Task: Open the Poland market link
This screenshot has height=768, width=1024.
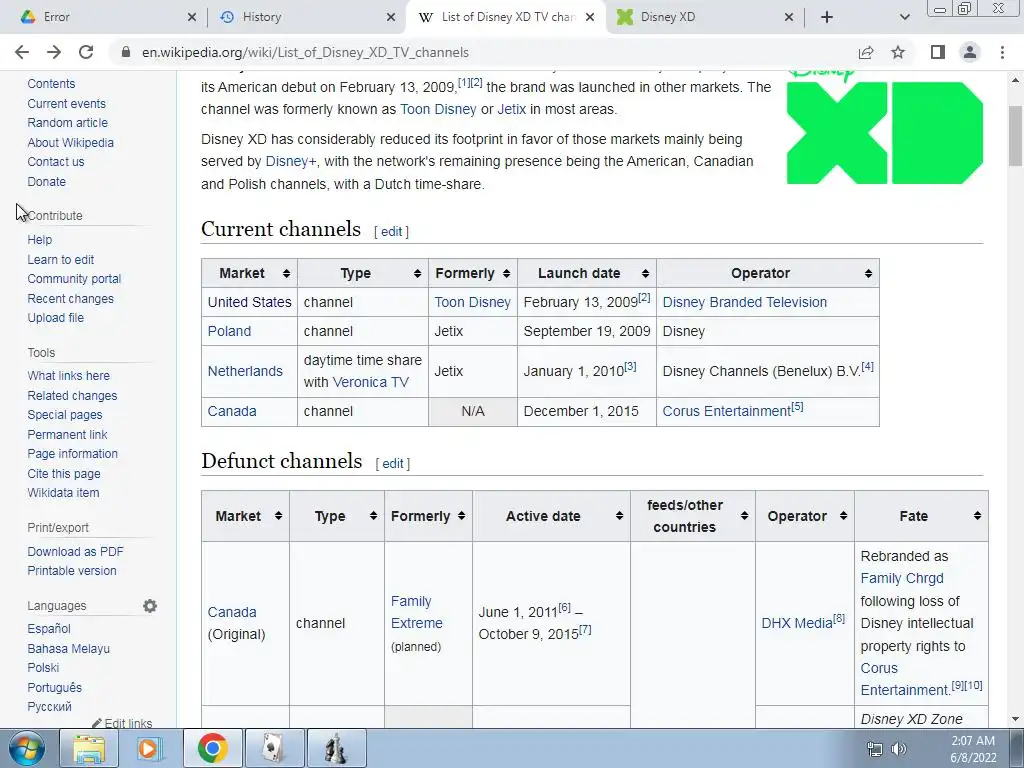Action: click(x=229, y=331)
